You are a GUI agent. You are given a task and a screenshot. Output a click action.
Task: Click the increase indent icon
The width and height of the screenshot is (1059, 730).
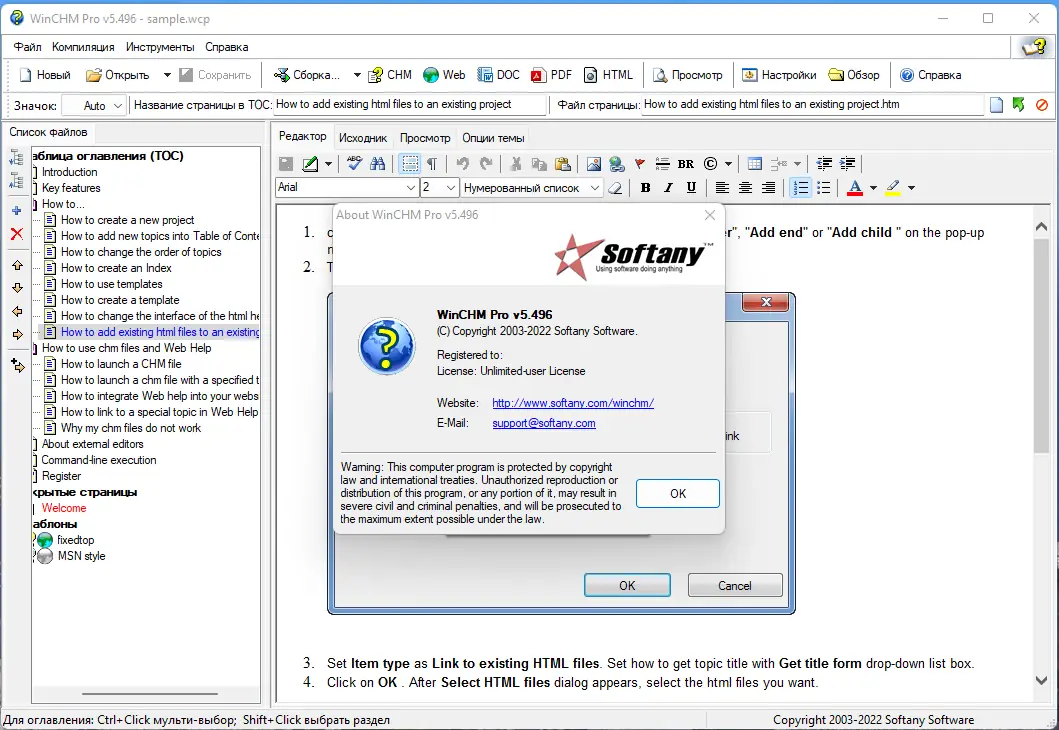(x=847, y=163)
